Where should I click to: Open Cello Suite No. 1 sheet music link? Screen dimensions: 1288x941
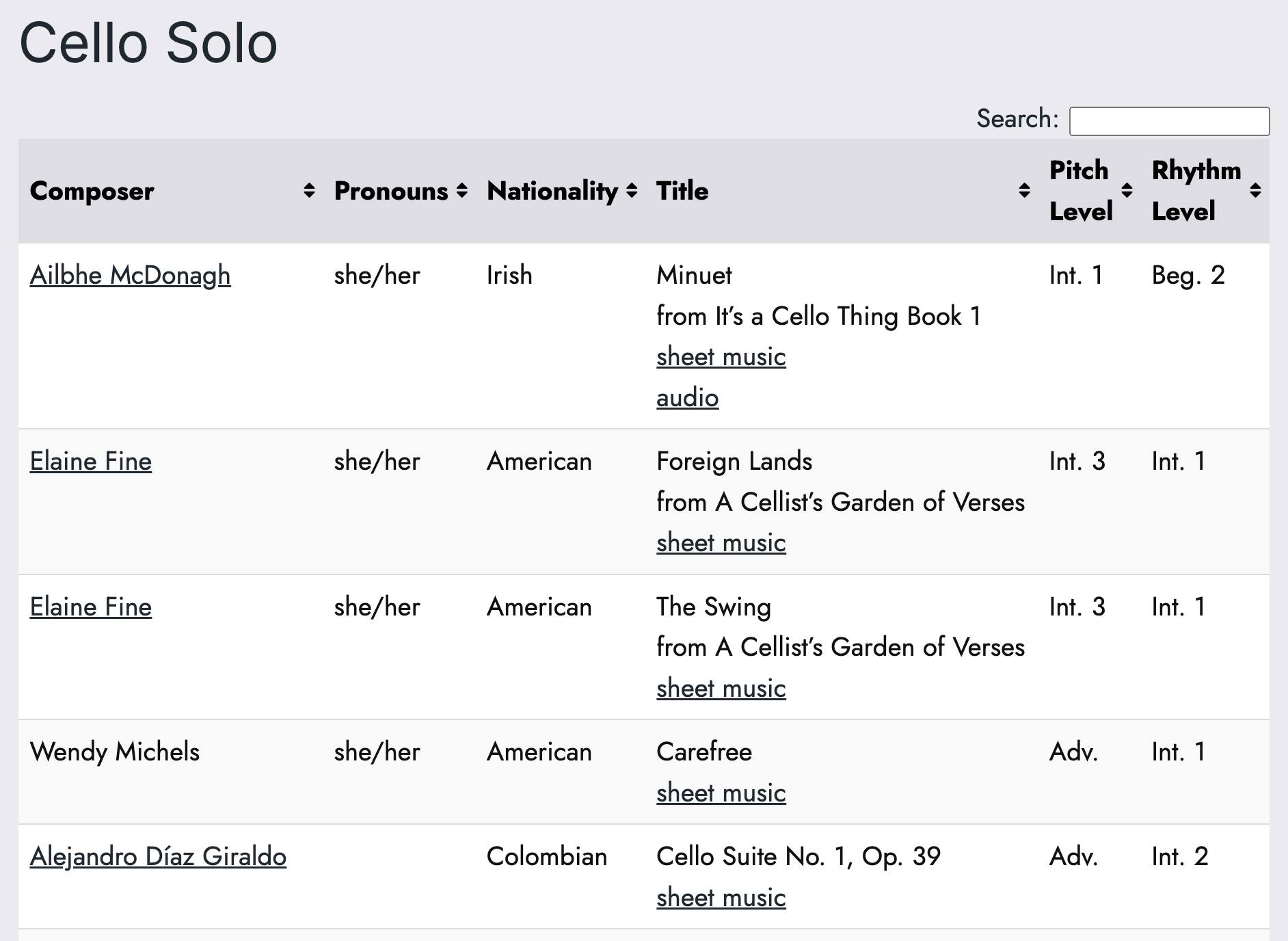(x=721, y=898)
